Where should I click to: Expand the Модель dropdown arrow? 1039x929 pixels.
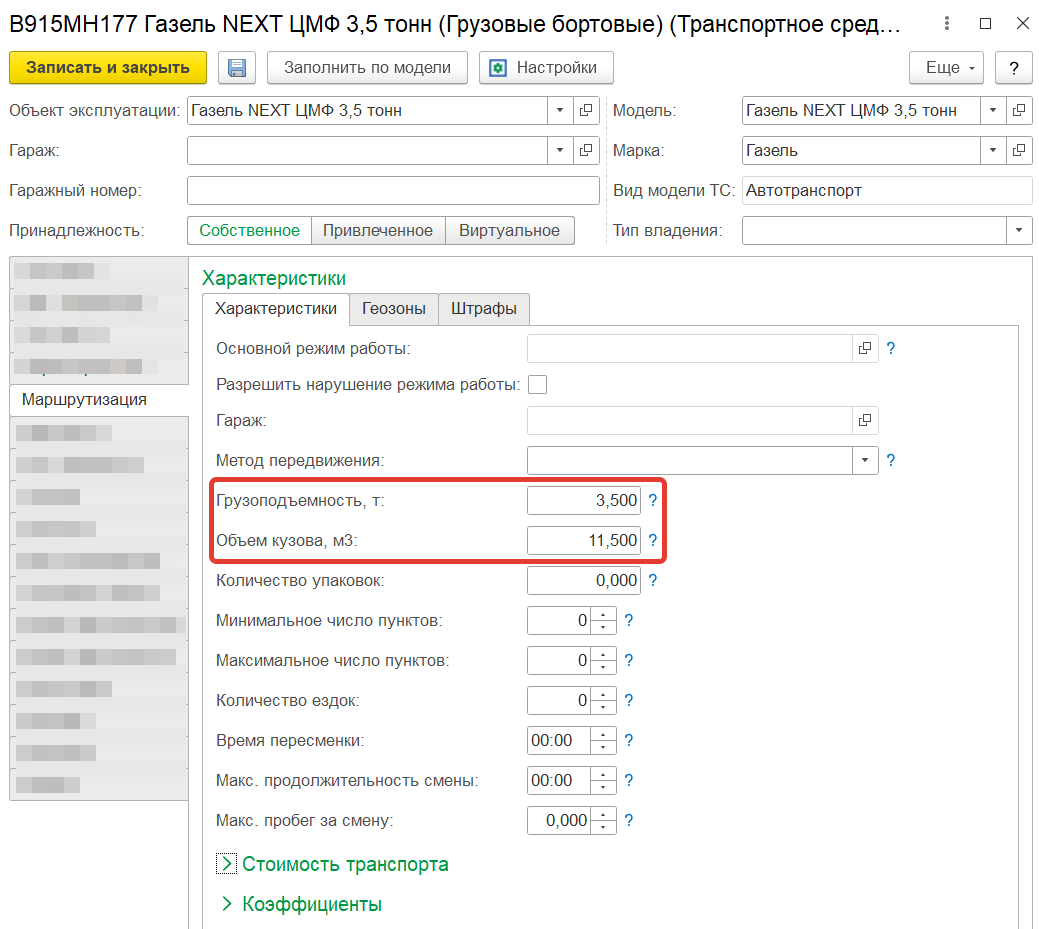click(x=993, y=111)
